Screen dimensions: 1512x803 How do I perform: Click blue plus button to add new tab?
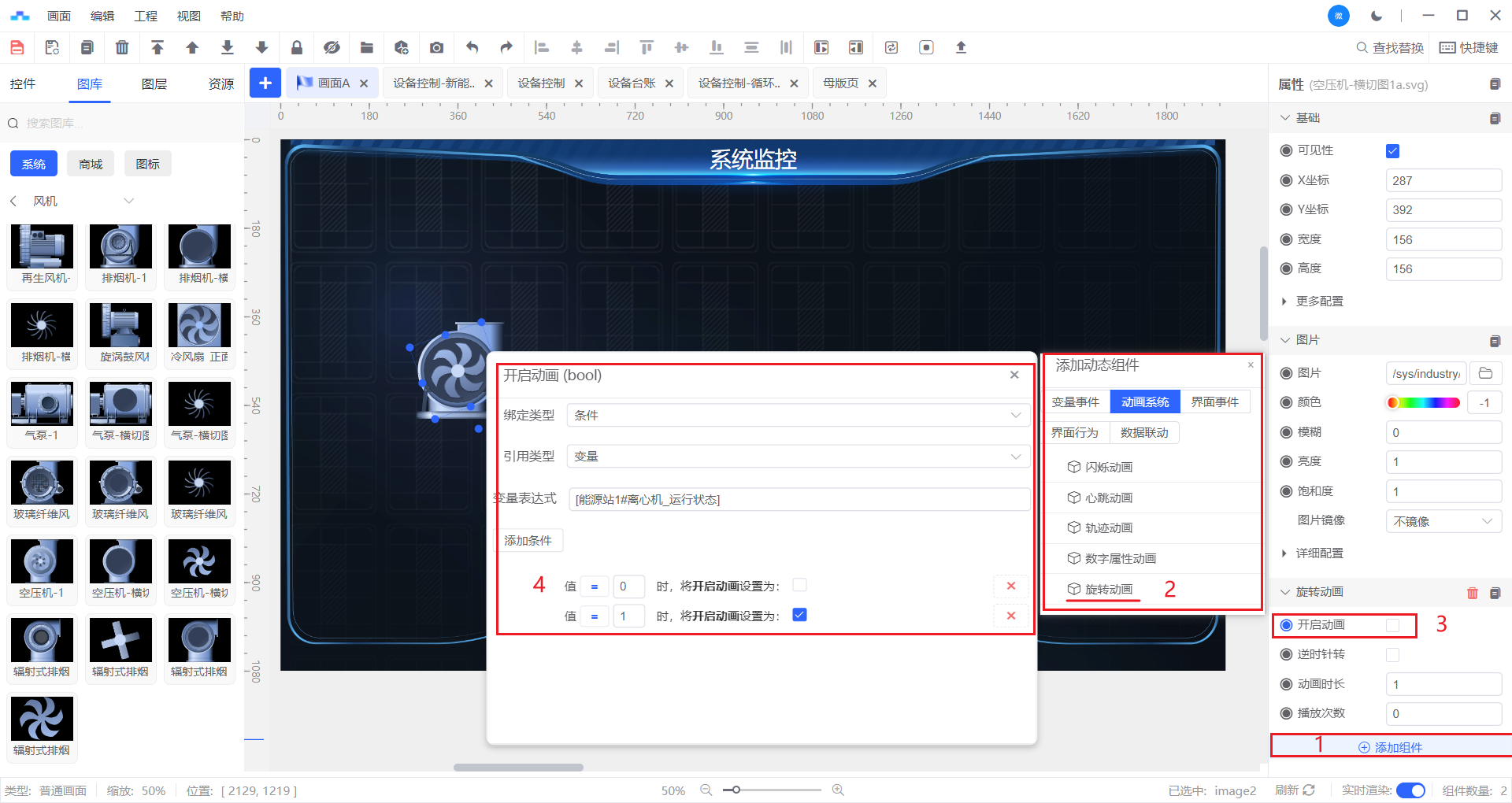265,83
